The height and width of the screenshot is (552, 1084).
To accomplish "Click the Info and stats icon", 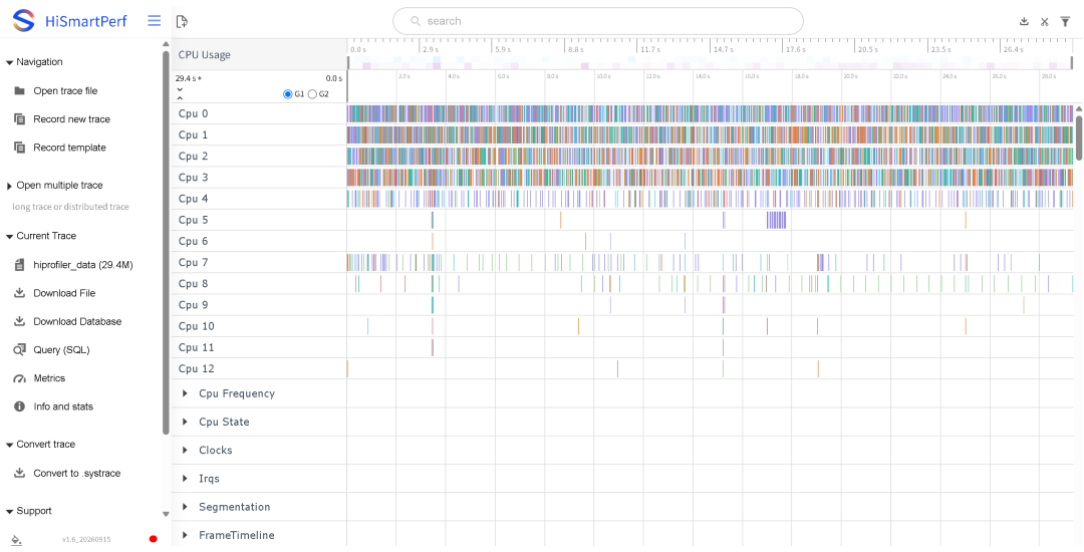I will [x=19, y=407].
